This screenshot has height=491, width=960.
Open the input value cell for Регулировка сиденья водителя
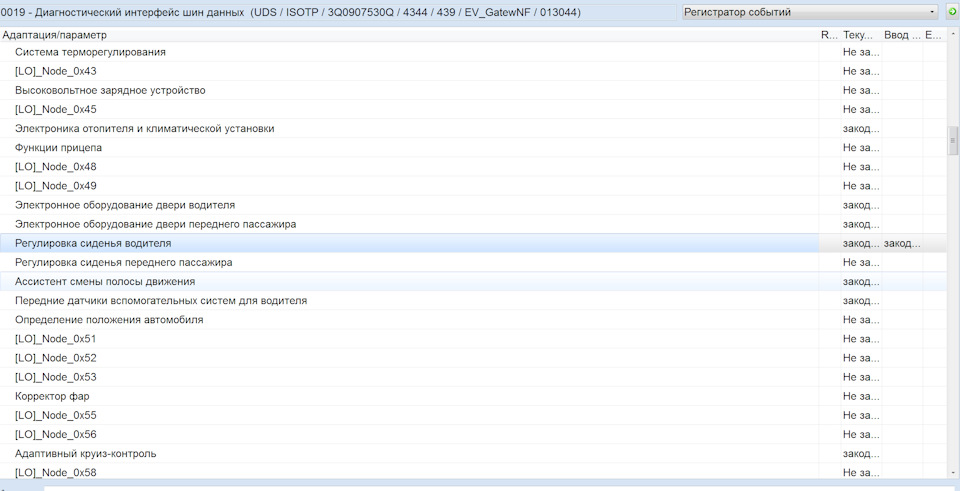(x=902, y=243)
